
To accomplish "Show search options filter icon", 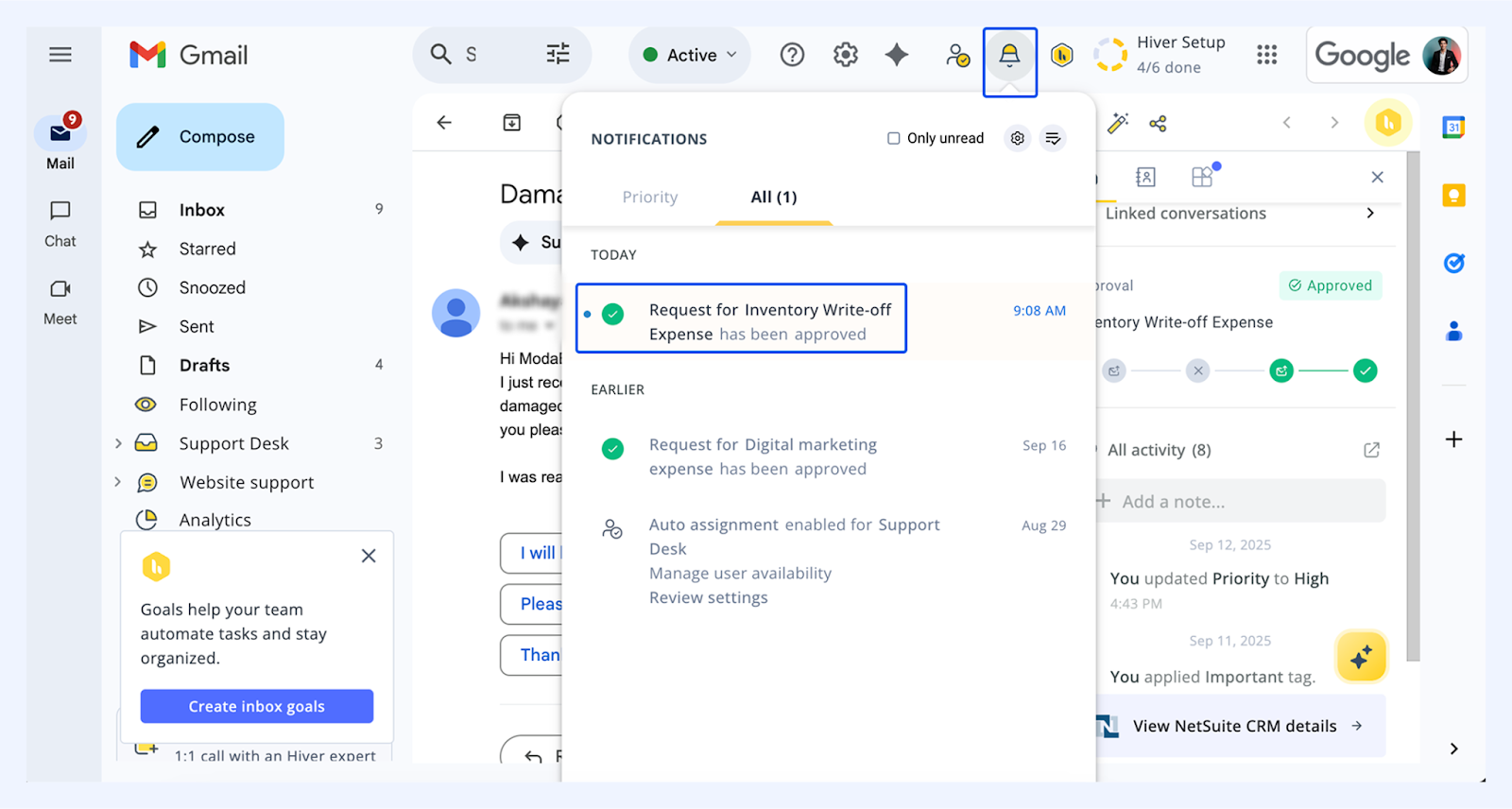I will [558, 54].
